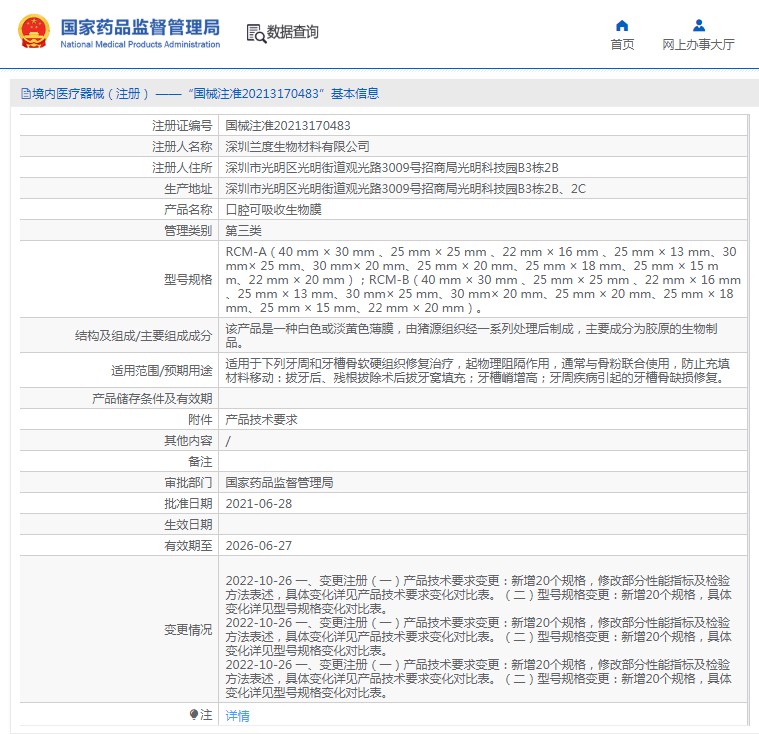This screenshot has width=759, height=734.
Task: Click the 注册证编号 row label
Action: 182,126
